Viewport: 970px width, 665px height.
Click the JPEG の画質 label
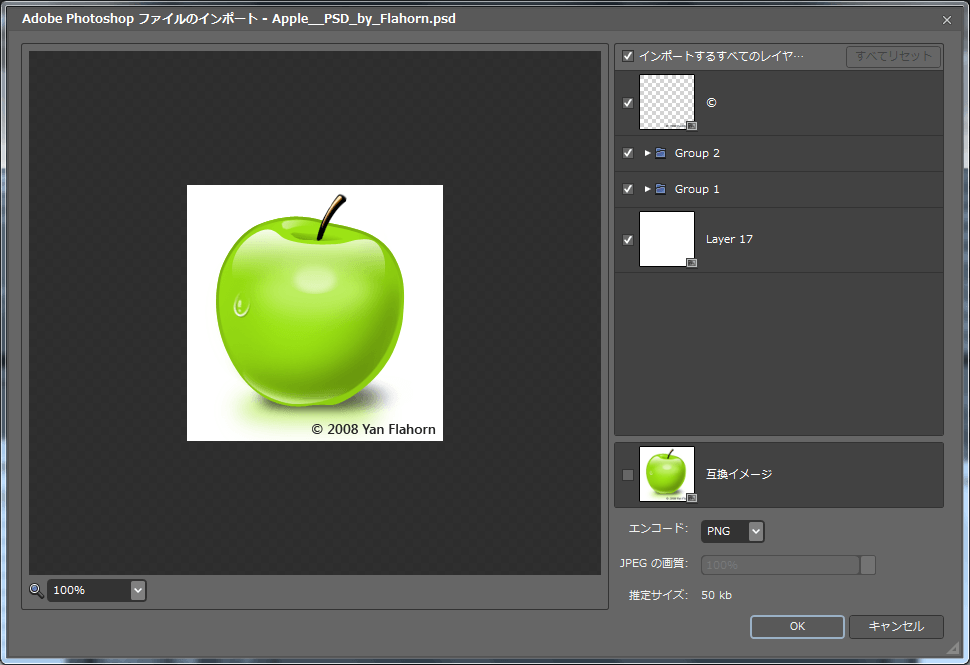click(654, 563)
